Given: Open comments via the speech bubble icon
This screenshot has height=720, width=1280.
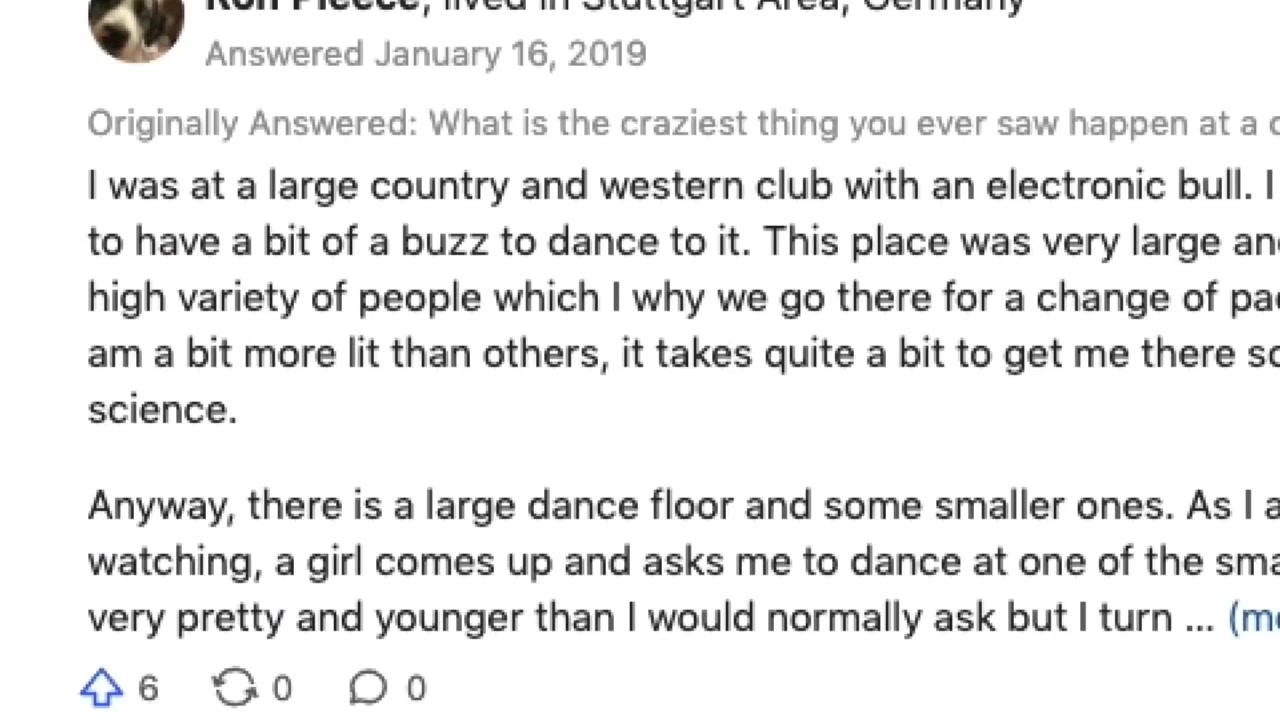Looking at the screenshot, I should (x=368, y=688).
